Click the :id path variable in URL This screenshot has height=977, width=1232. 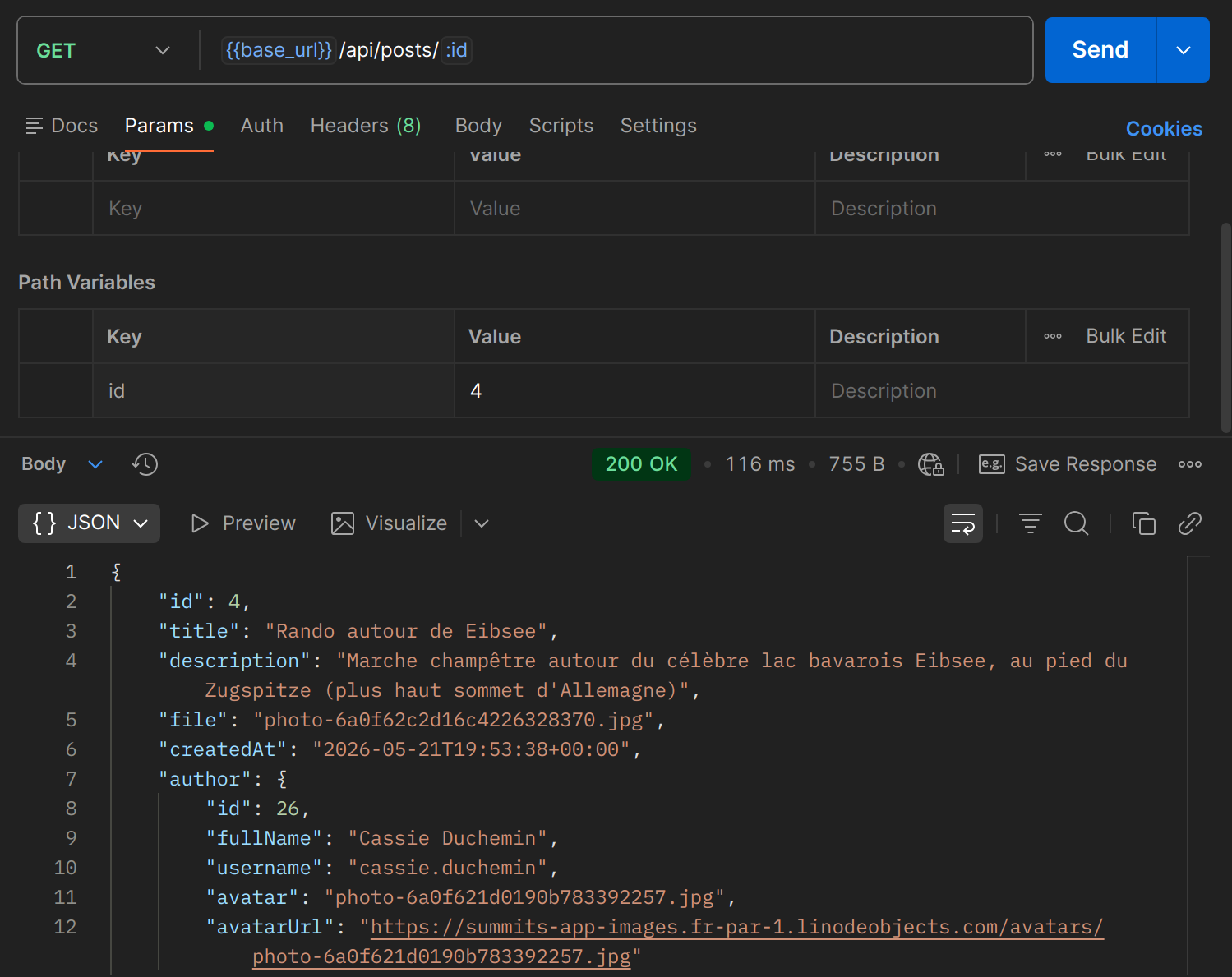(456, 50)
